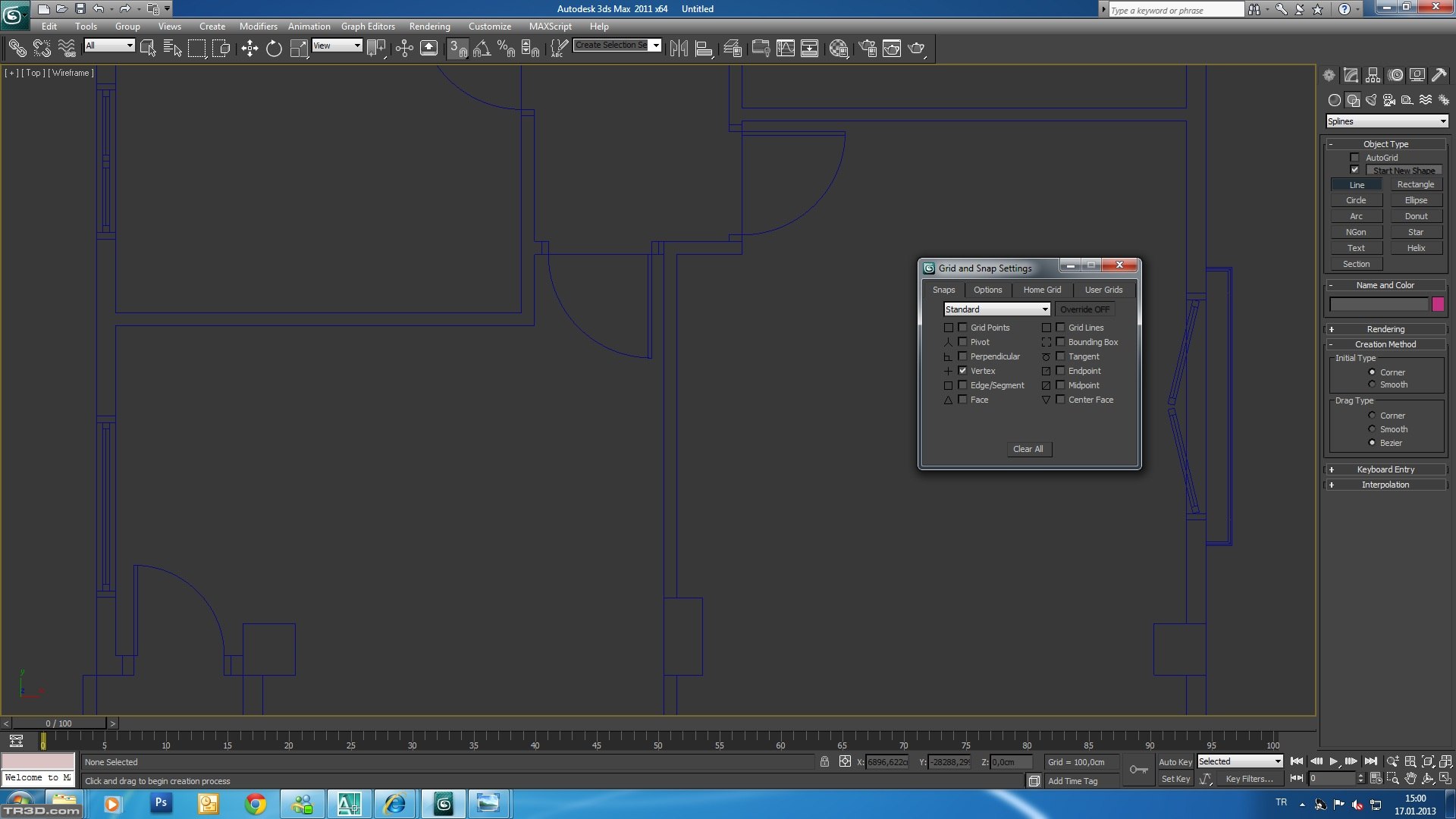Expand the Keyboard Entry rollout

click(x=1385, y=469)
